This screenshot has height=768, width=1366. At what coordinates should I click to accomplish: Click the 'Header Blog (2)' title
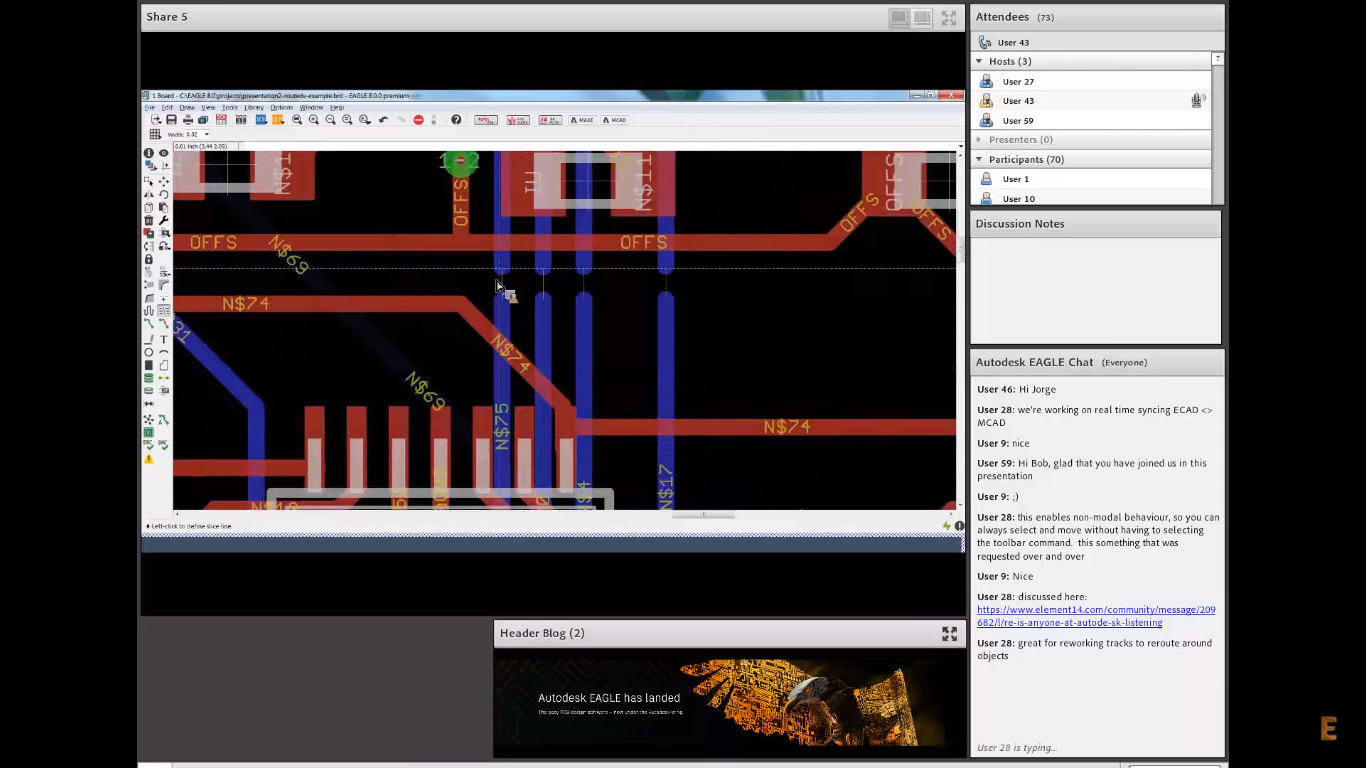[x=542, y=633]
